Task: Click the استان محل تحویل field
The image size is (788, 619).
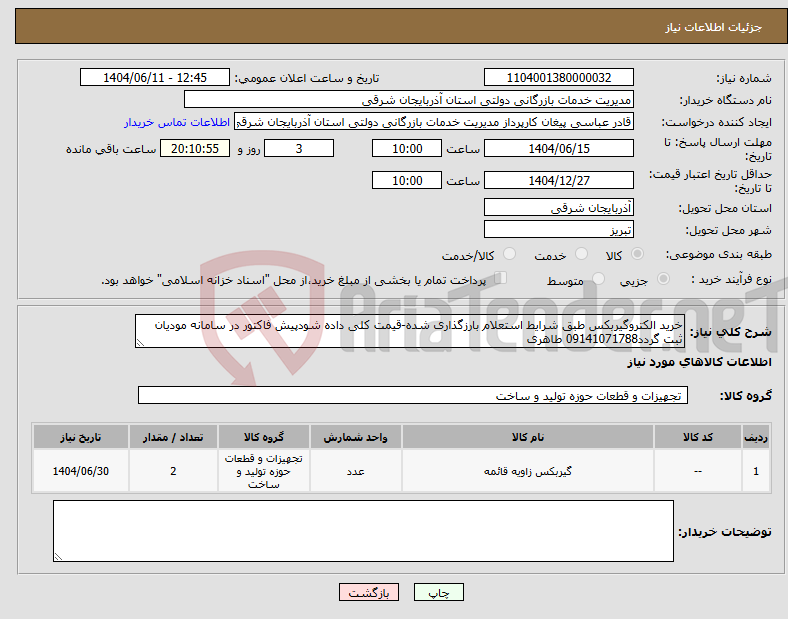Action: [x=559, y=207]
